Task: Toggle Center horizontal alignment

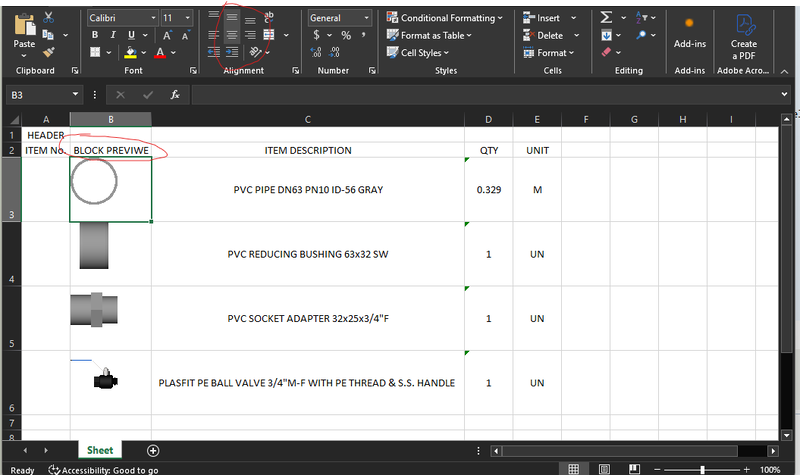Action: point(232,36)
